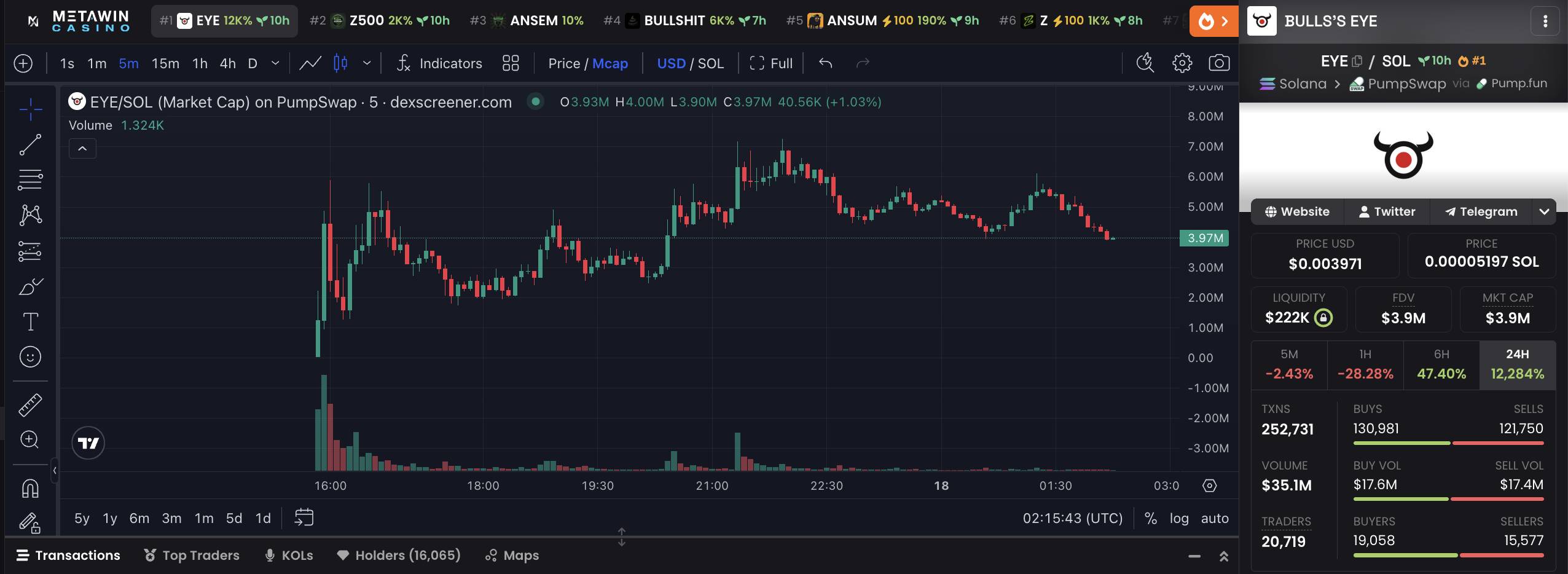Select the text annotation tool
The image size is (1568, 574).
[30, 321]
